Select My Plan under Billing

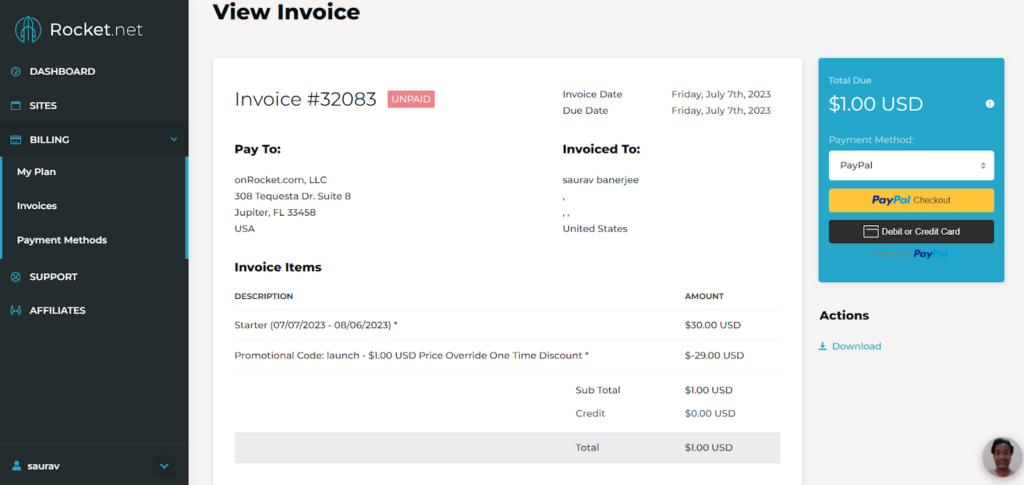tap(37, 172)
